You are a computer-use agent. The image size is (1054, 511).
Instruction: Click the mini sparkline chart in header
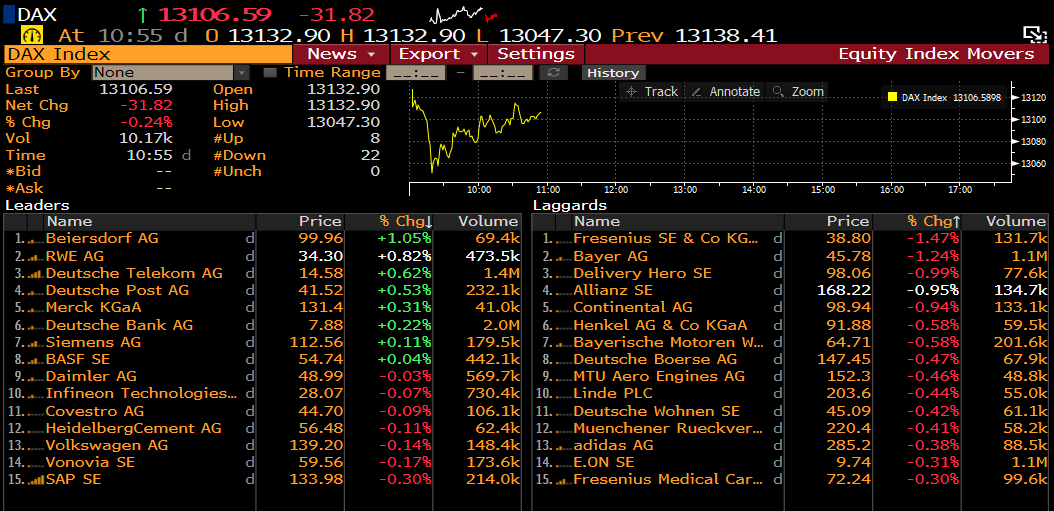coord(464,13)
